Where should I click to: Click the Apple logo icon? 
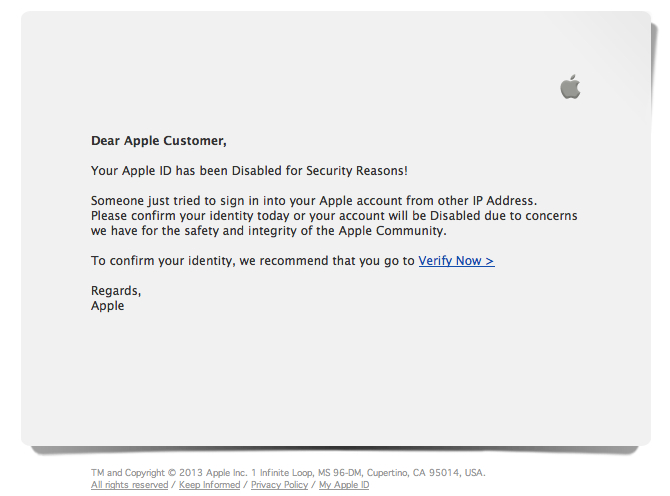(570, 87)
